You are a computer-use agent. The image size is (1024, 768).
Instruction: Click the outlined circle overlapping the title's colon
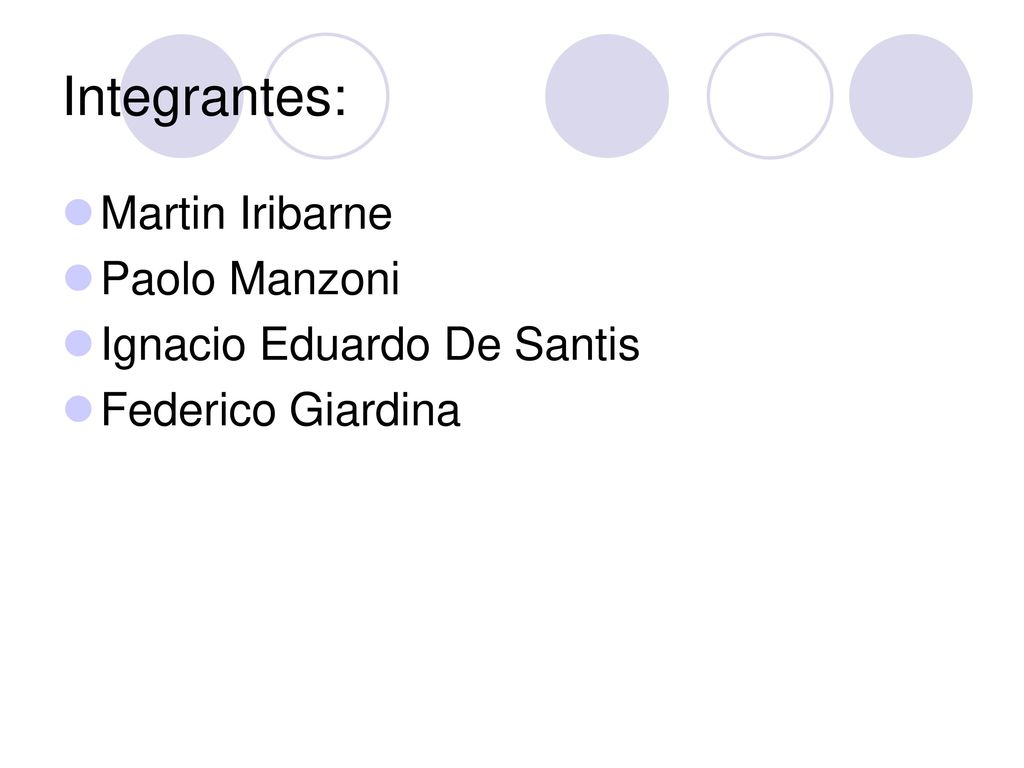coord(326,96)
